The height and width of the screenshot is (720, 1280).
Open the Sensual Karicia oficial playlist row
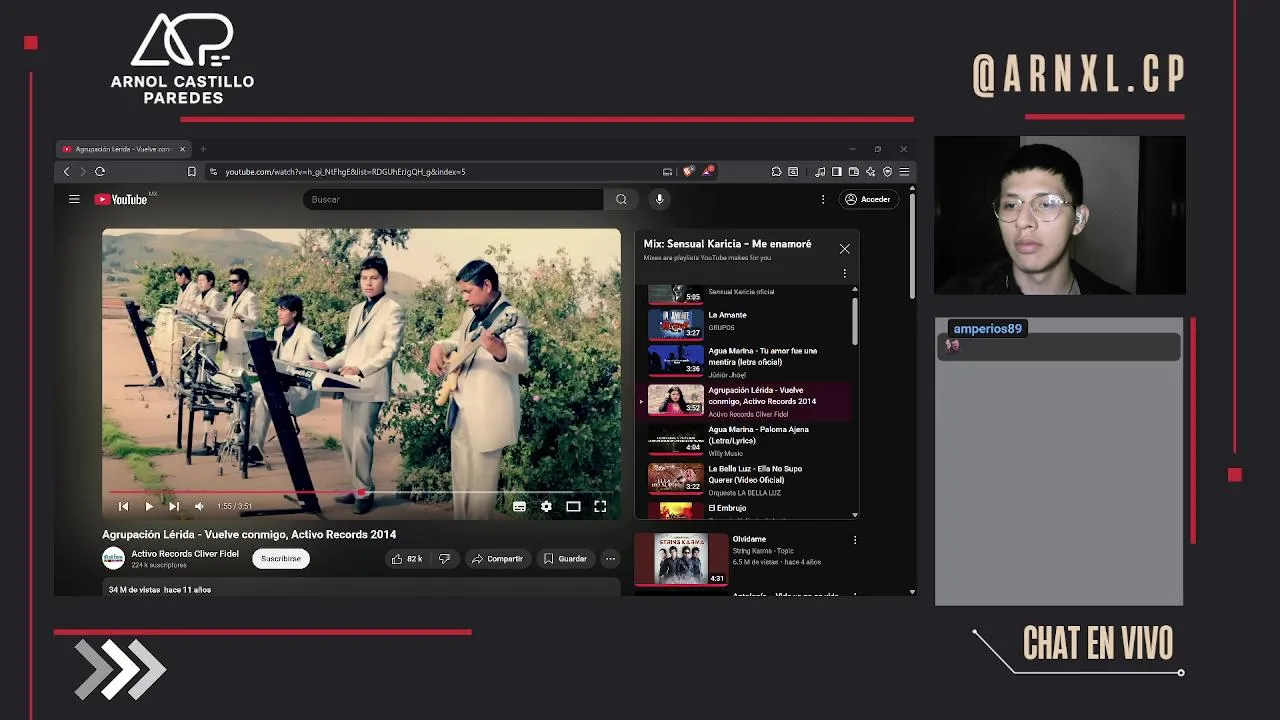pos(746,293)
